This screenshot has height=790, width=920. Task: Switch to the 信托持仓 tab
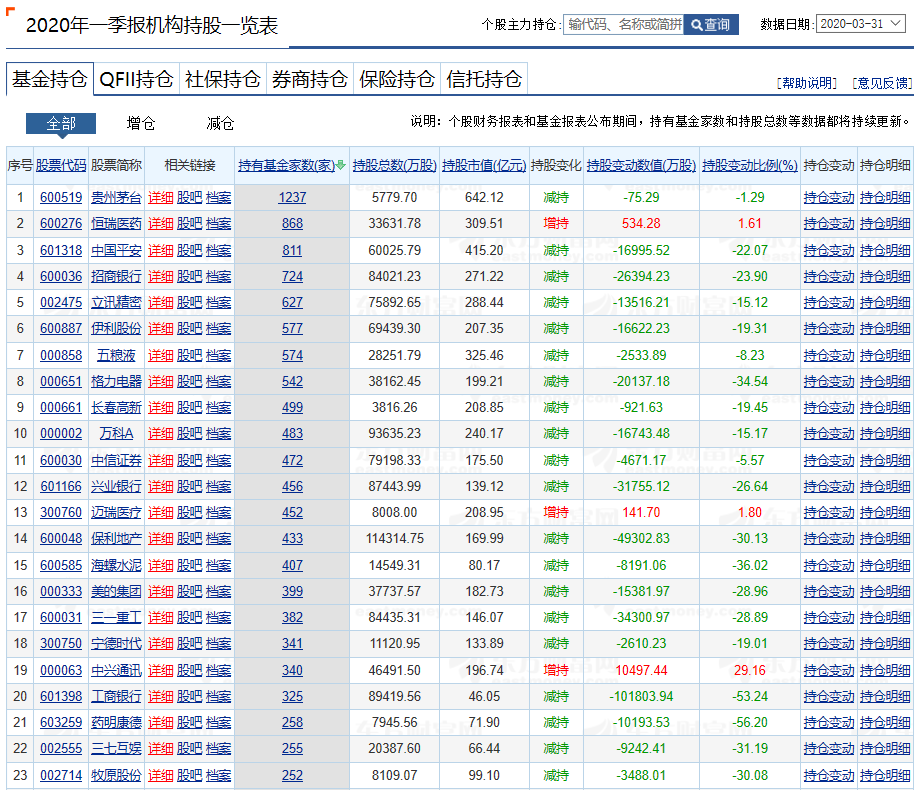[x=483, y=79]
